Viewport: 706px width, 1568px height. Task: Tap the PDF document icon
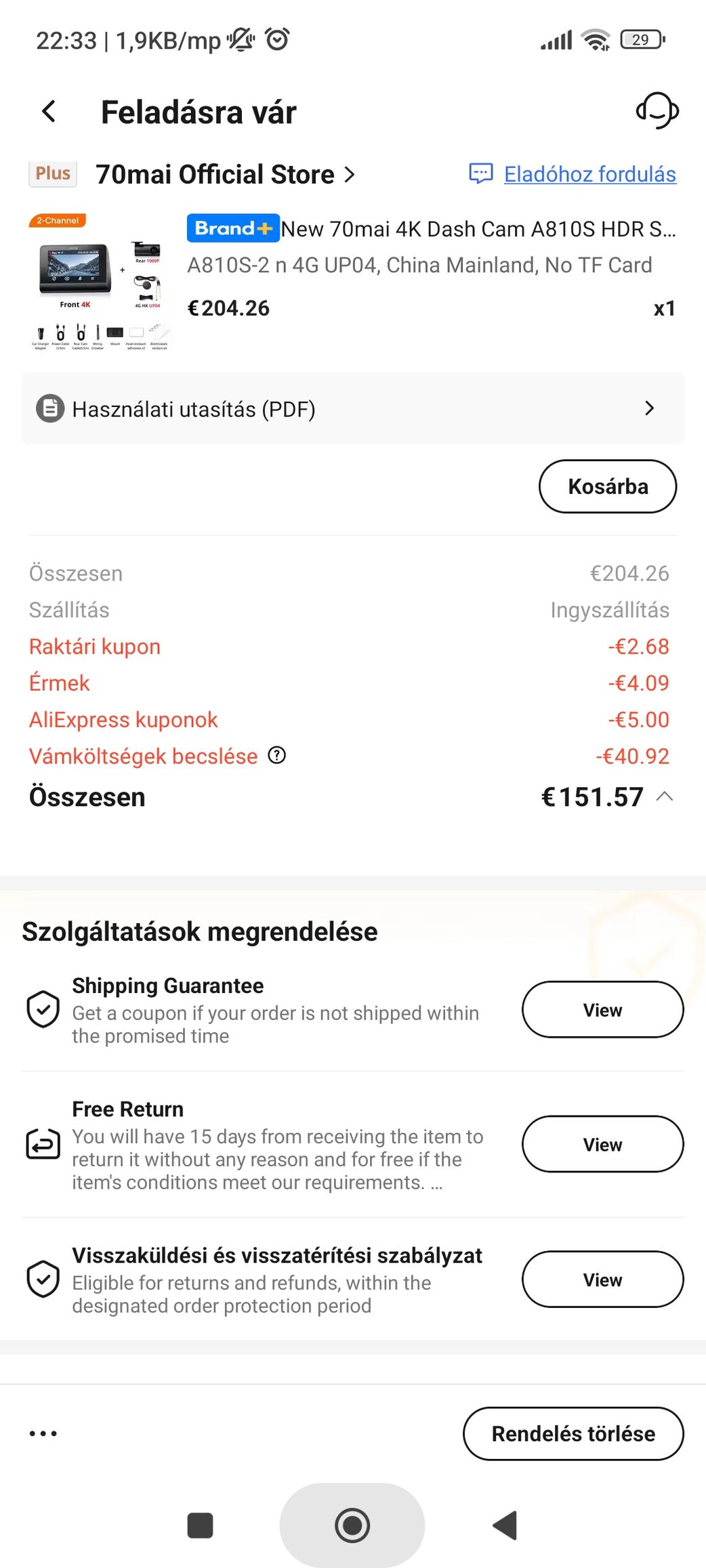tap(50, 408)
